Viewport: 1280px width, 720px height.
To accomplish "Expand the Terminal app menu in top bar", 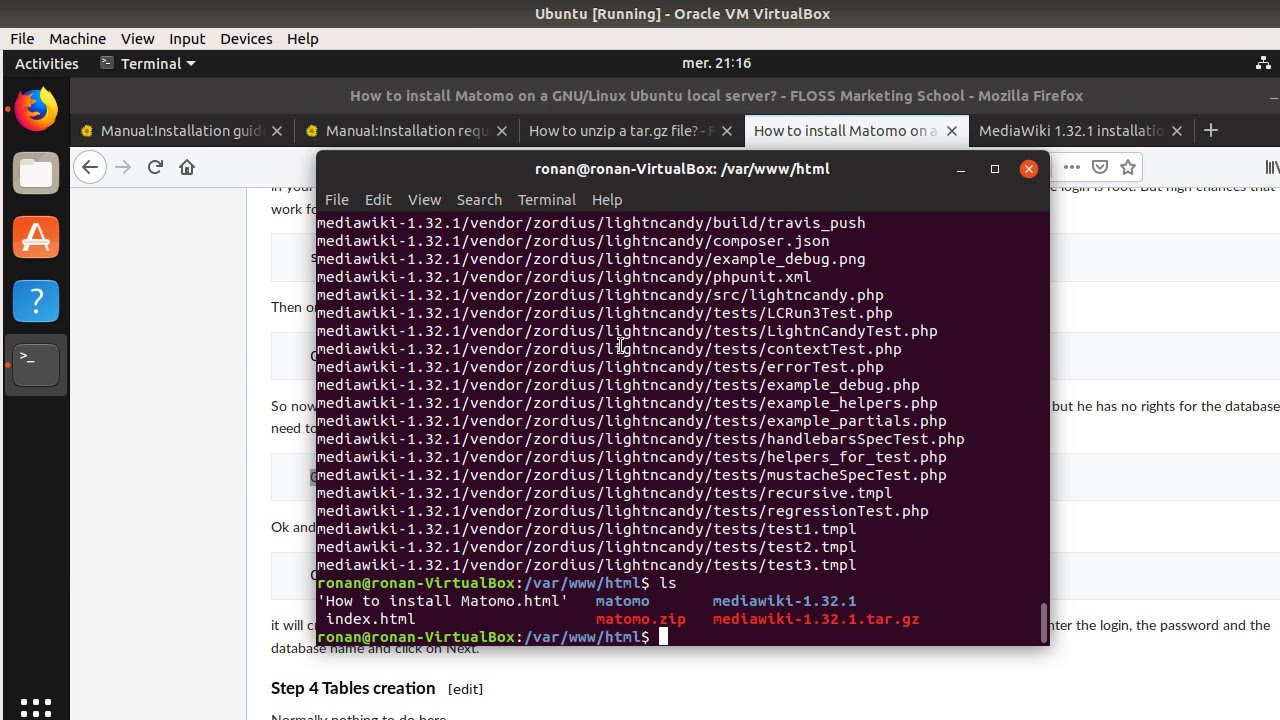I will tap(148, 63).
